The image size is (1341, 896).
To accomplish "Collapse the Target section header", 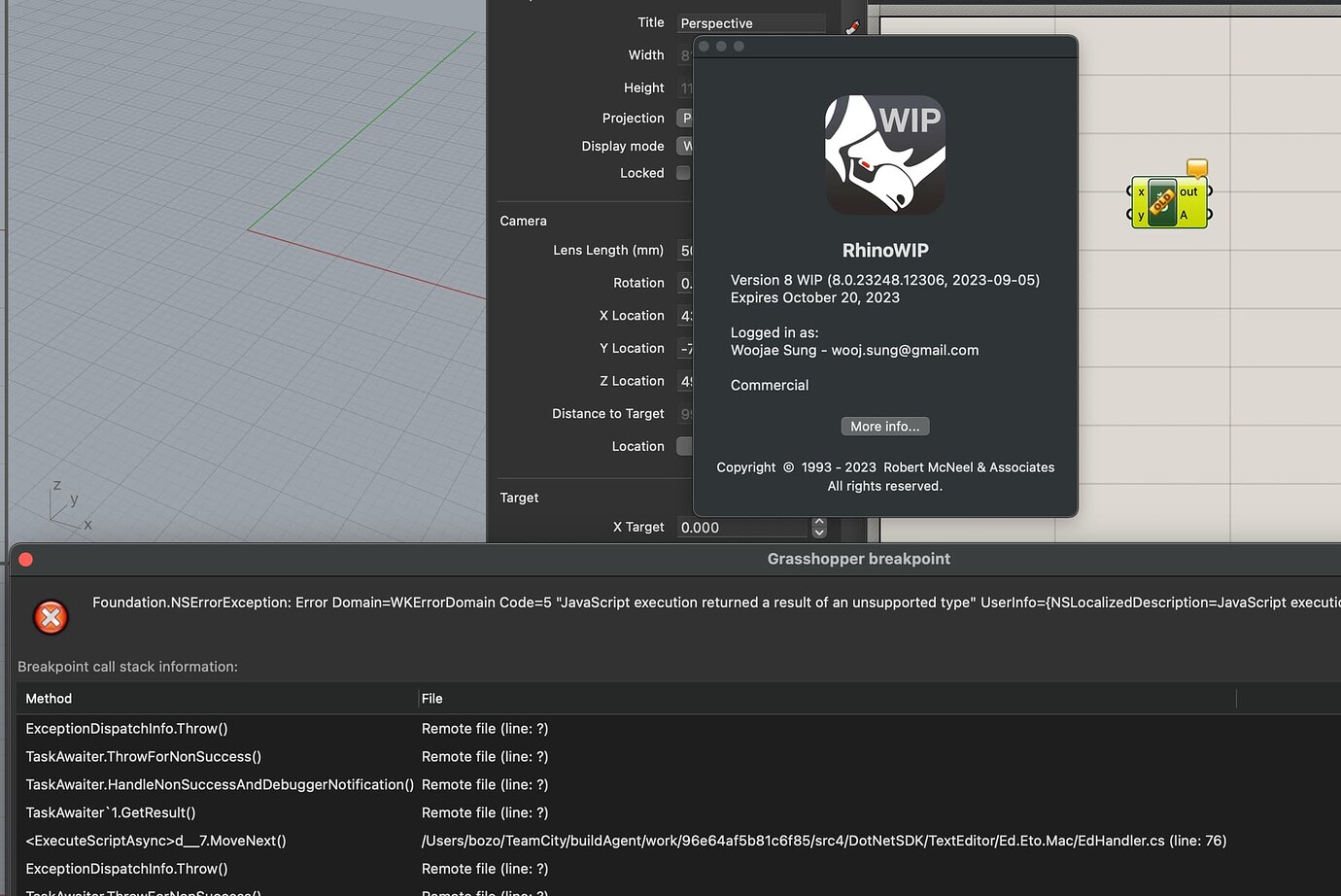I will click(519, 497).
